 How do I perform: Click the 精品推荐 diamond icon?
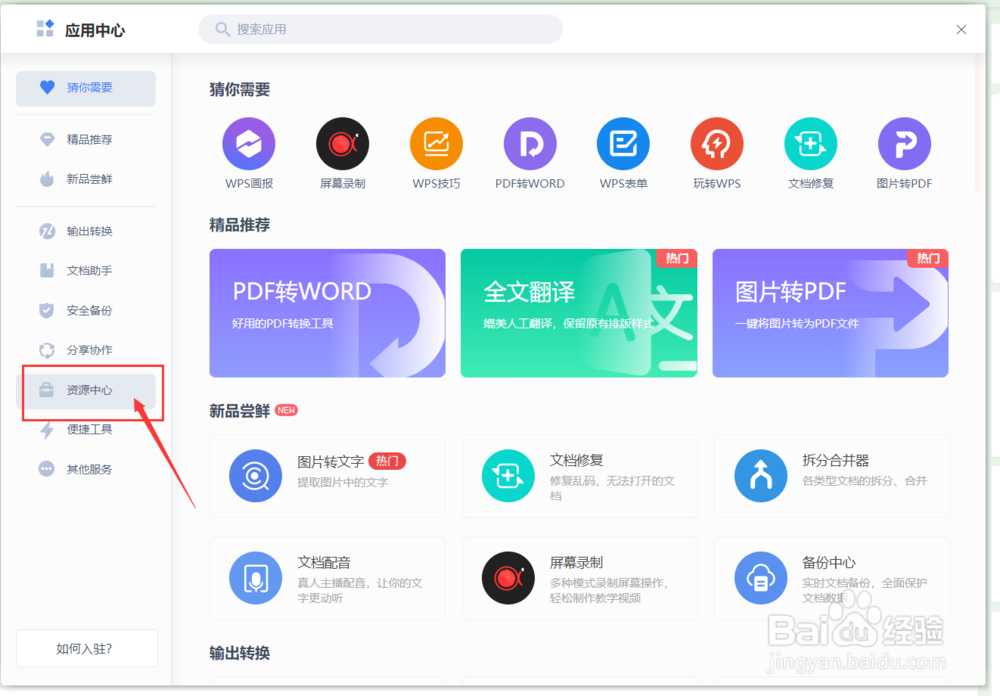[47, 139]
